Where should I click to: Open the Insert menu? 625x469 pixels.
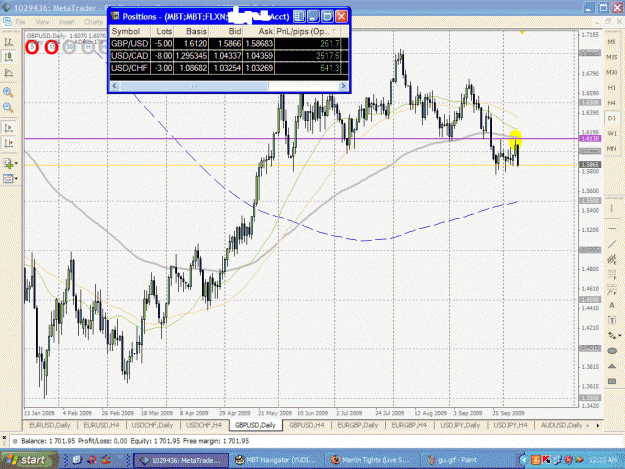click(67, 22)
